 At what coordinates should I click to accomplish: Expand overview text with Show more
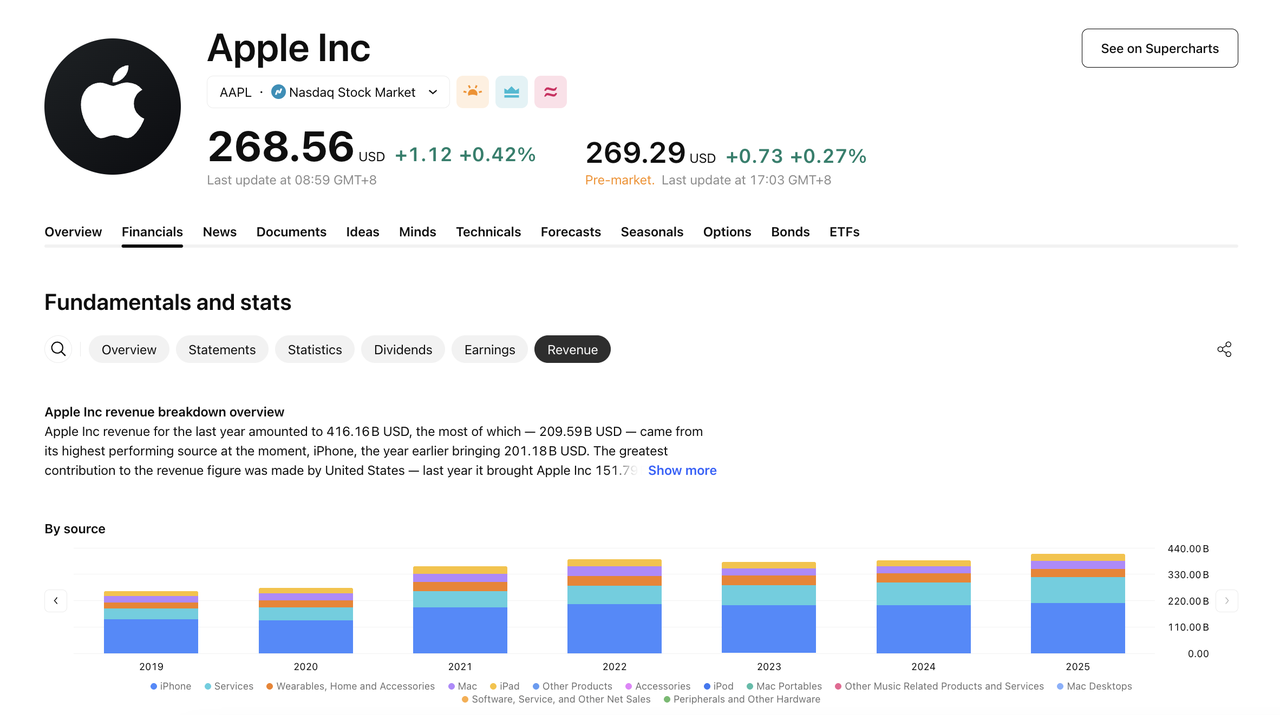coord(682,470)
